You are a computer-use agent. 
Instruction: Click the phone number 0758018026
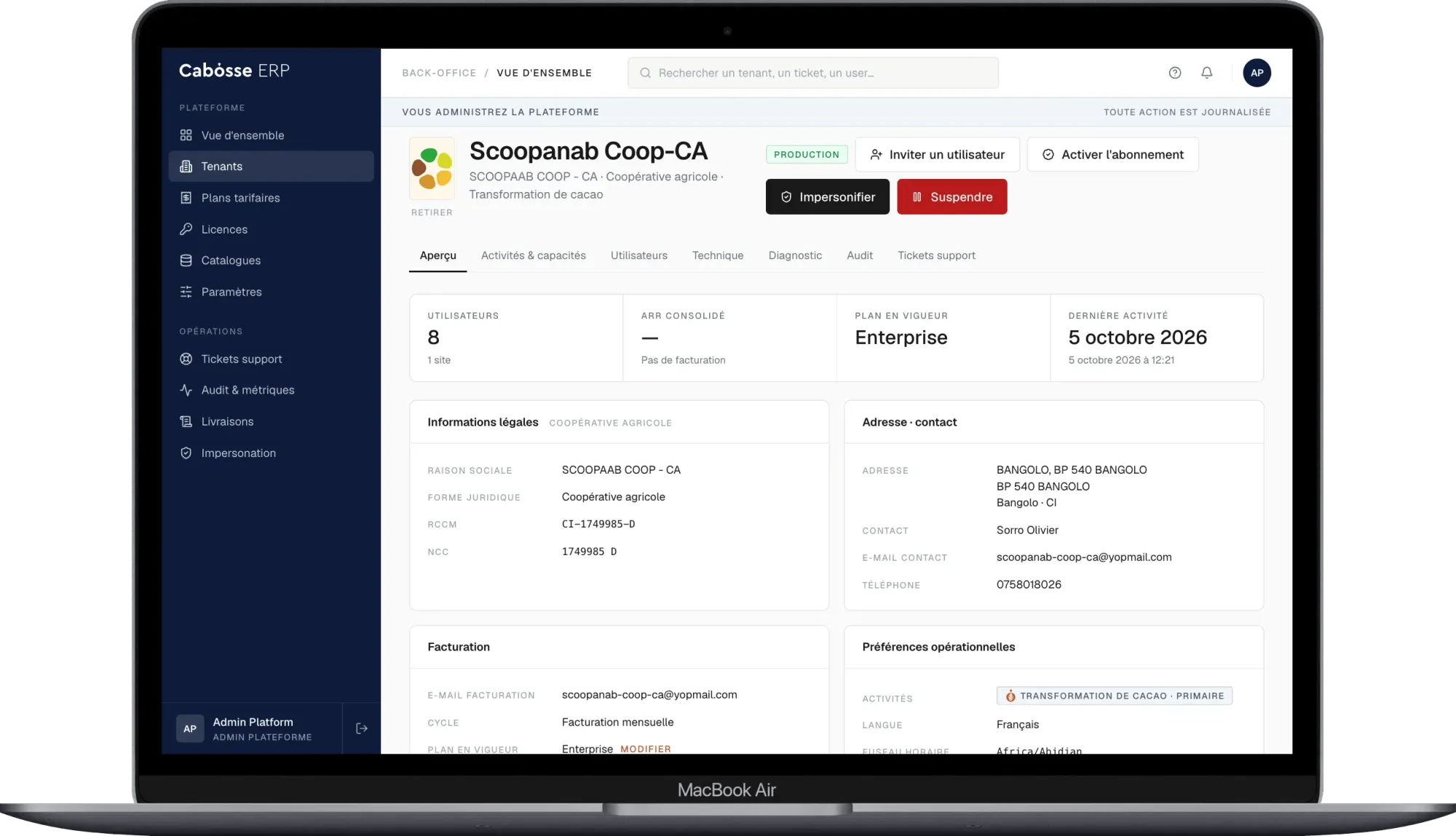[x=1029, y=584]
